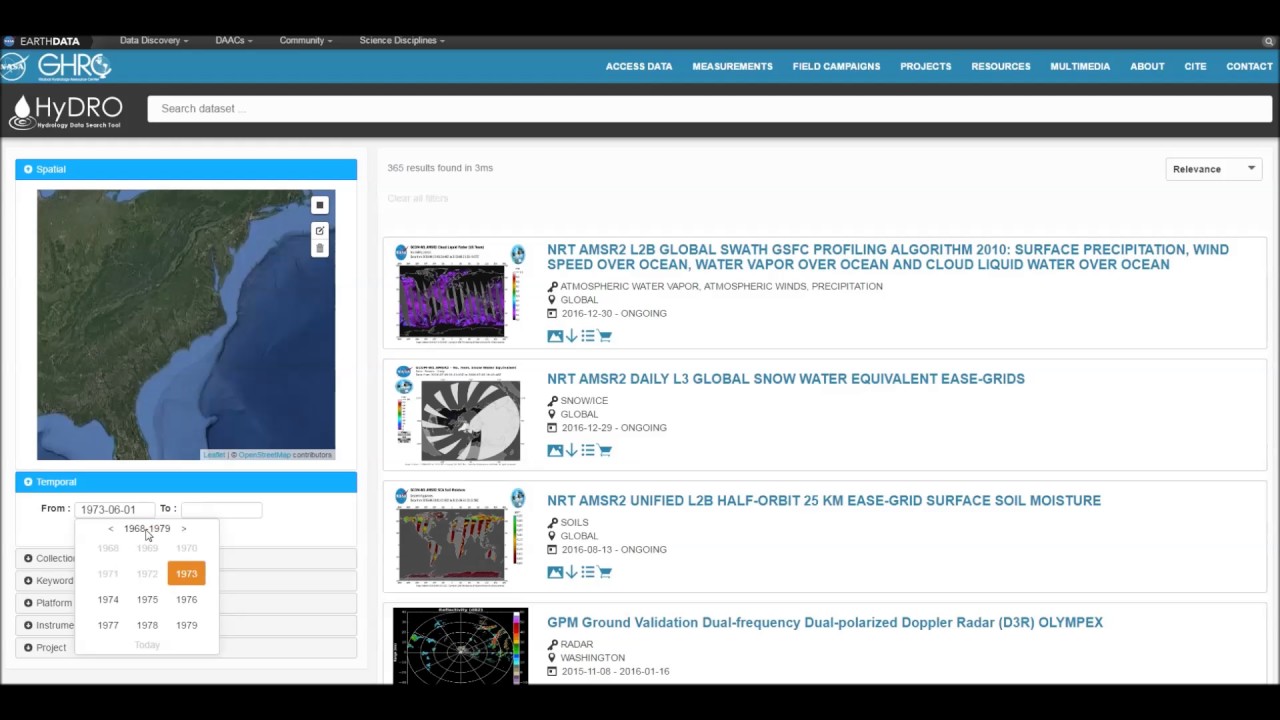The width and height of the screenshot is (1280, 720).
Task: Click download arrow for GSFC Profiling Algorithm dataset
Action: point(572,336)
